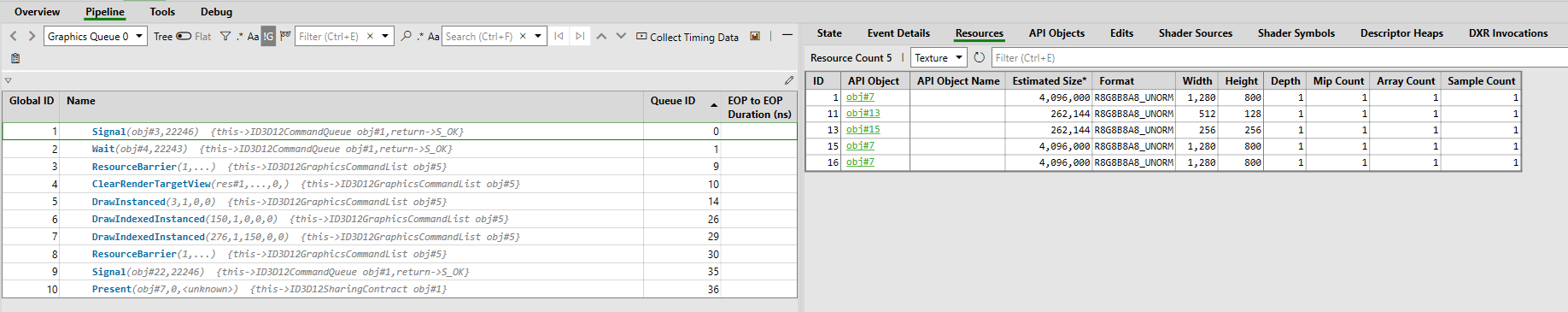Click the flag marker filter icon
The height and width of the screenshot is (312, 1568).
pos(285,36)
